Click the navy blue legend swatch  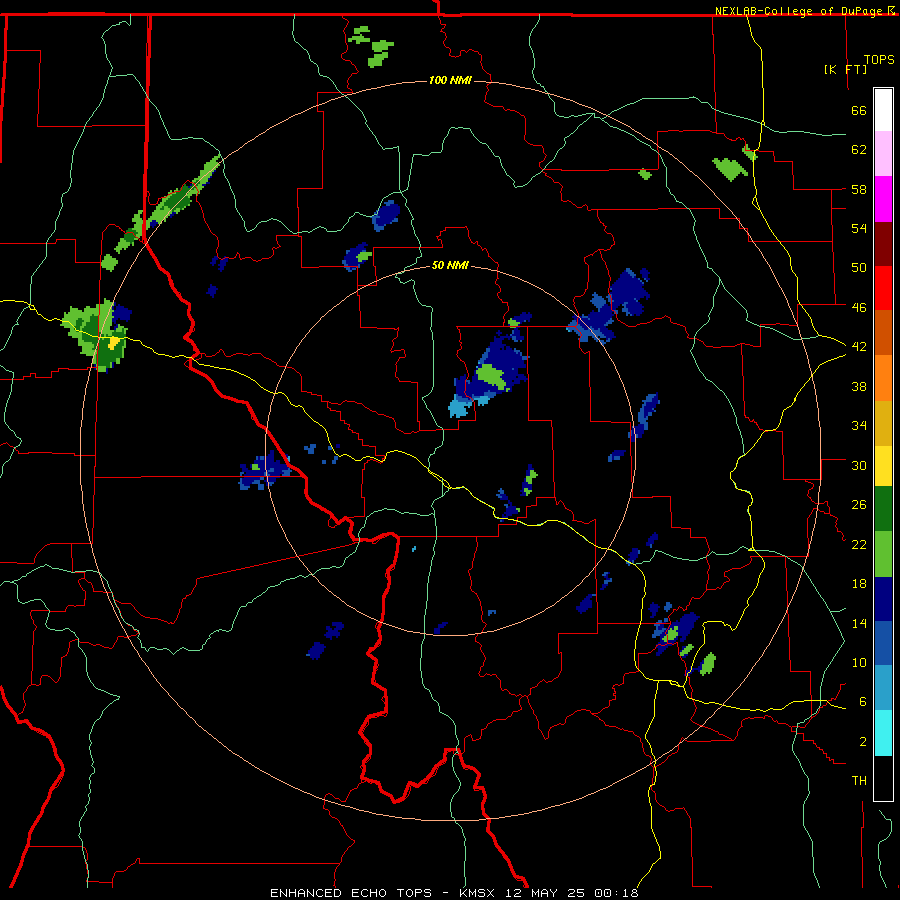[x=883, y=599]
